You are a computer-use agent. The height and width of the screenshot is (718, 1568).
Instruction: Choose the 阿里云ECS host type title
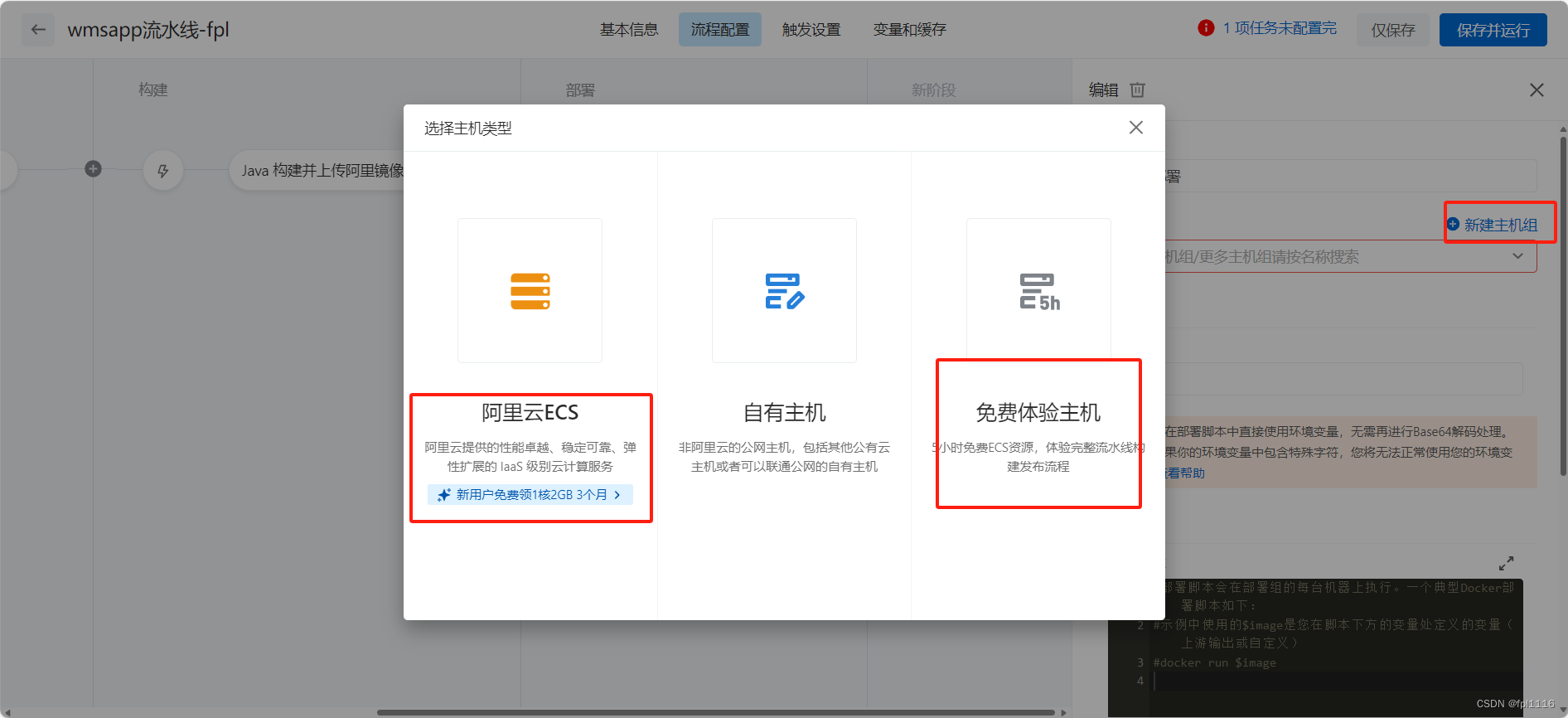(530, 412)
